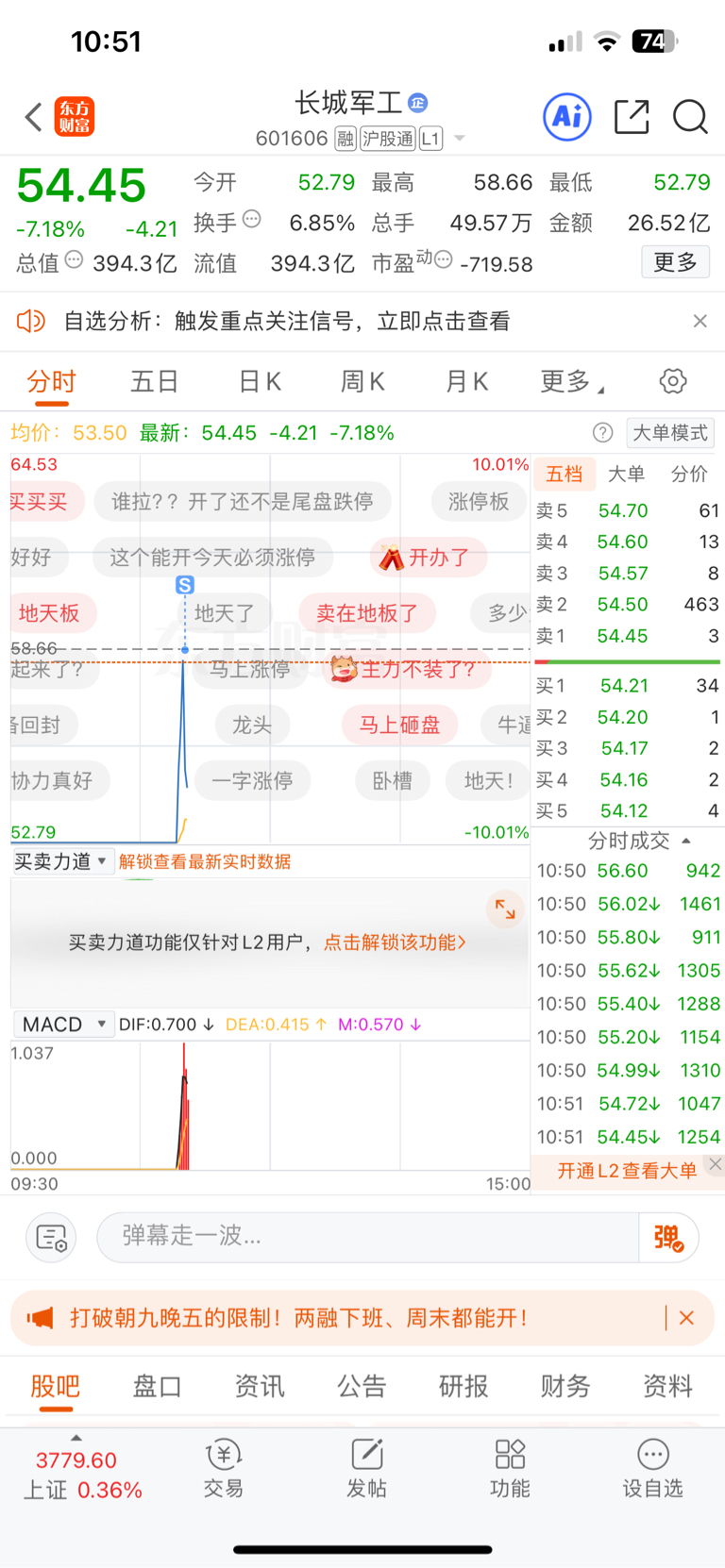
Task: Expand the 买卖力道 panel with arrows icon
Action: (x=505, y=909)
